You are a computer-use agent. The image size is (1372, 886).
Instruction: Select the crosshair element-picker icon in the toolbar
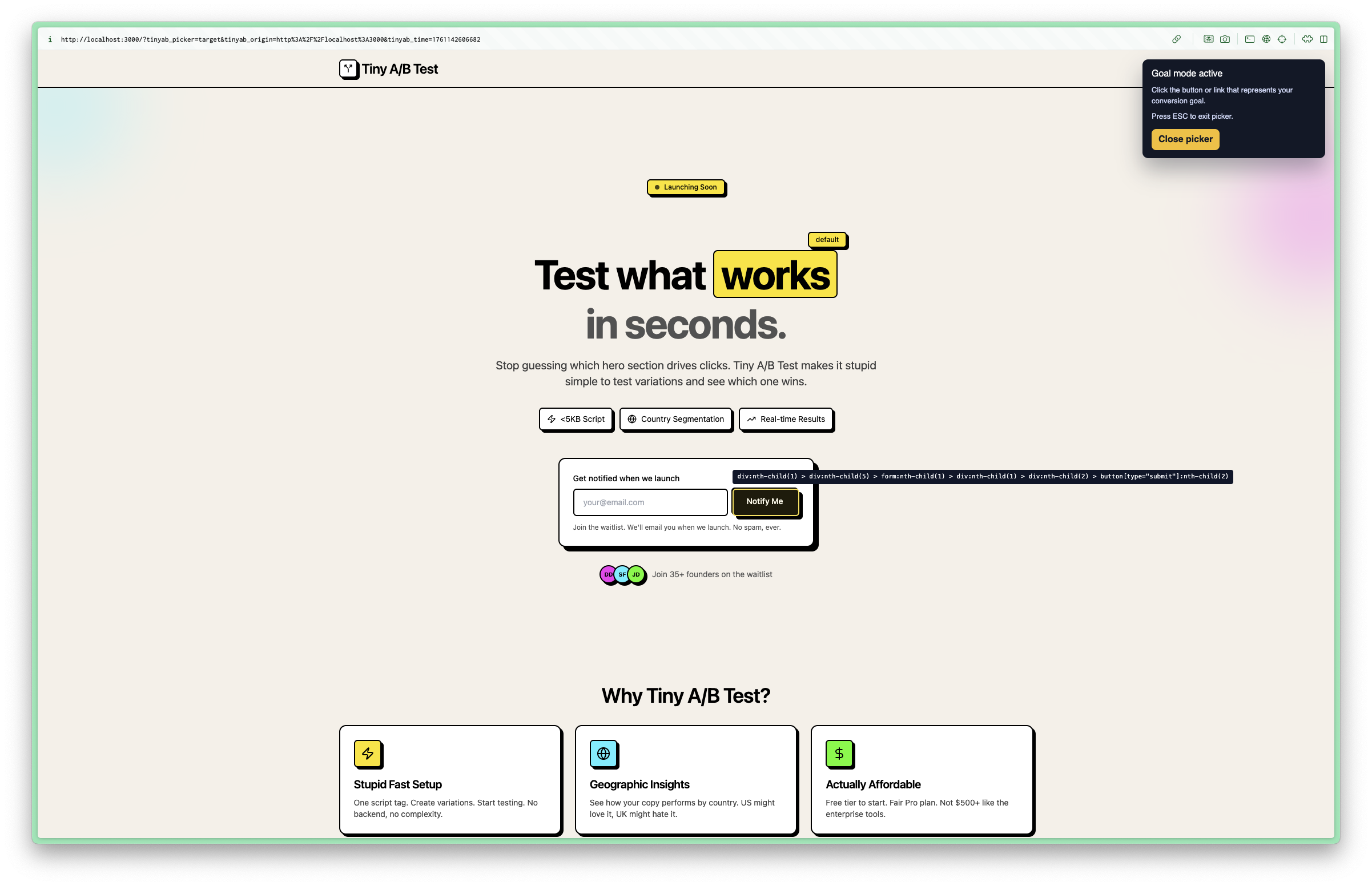pyautogui.click(x=1282, y=39)
